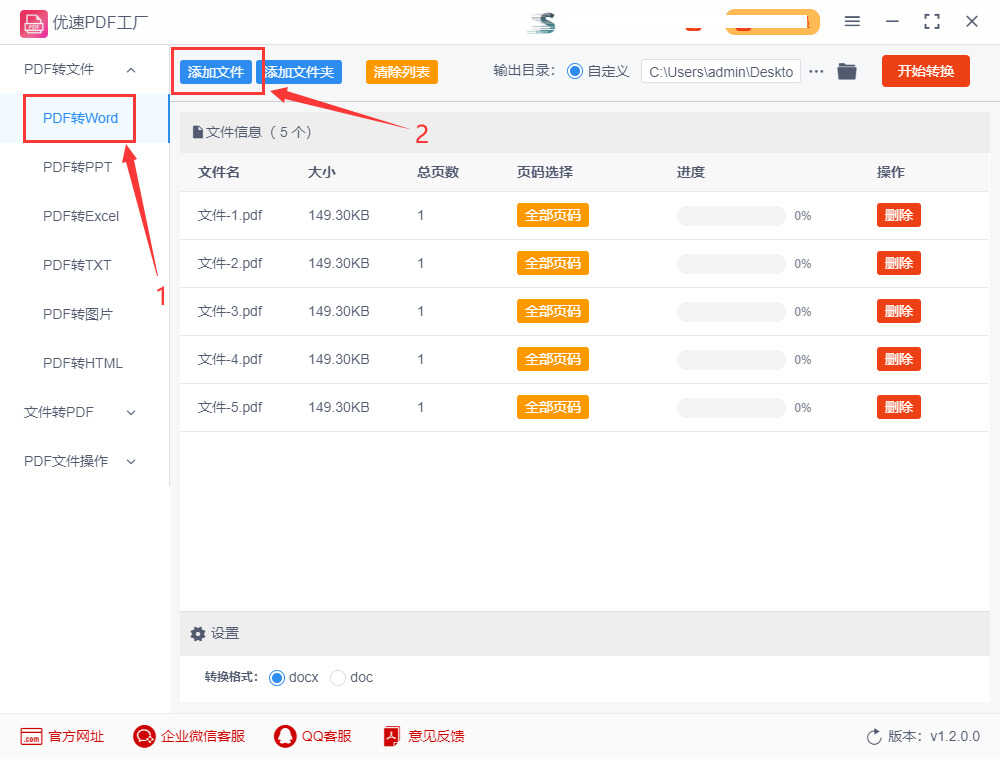Viewport: 1000px width, 760px height.
Task: Select docx conversion format
Action: 277,677
